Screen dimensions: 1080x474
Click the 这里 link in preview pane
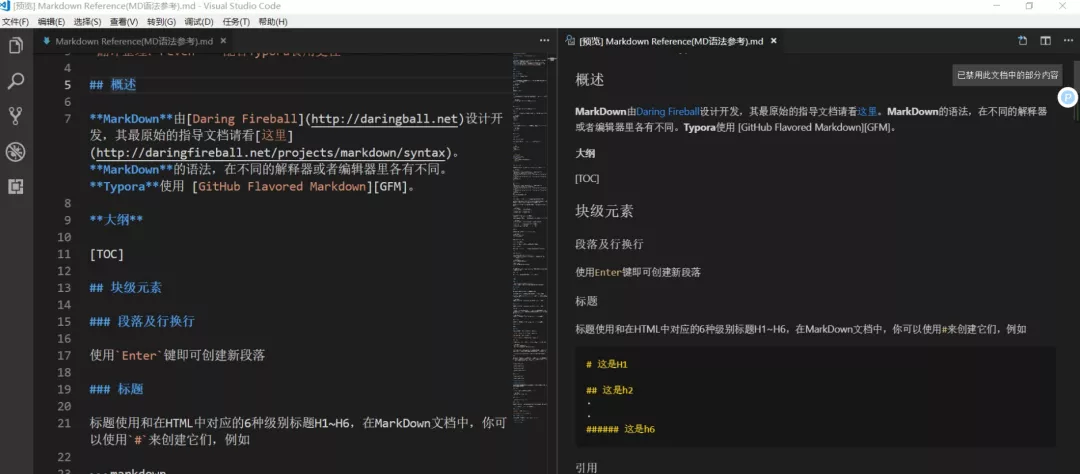[866, 111]
